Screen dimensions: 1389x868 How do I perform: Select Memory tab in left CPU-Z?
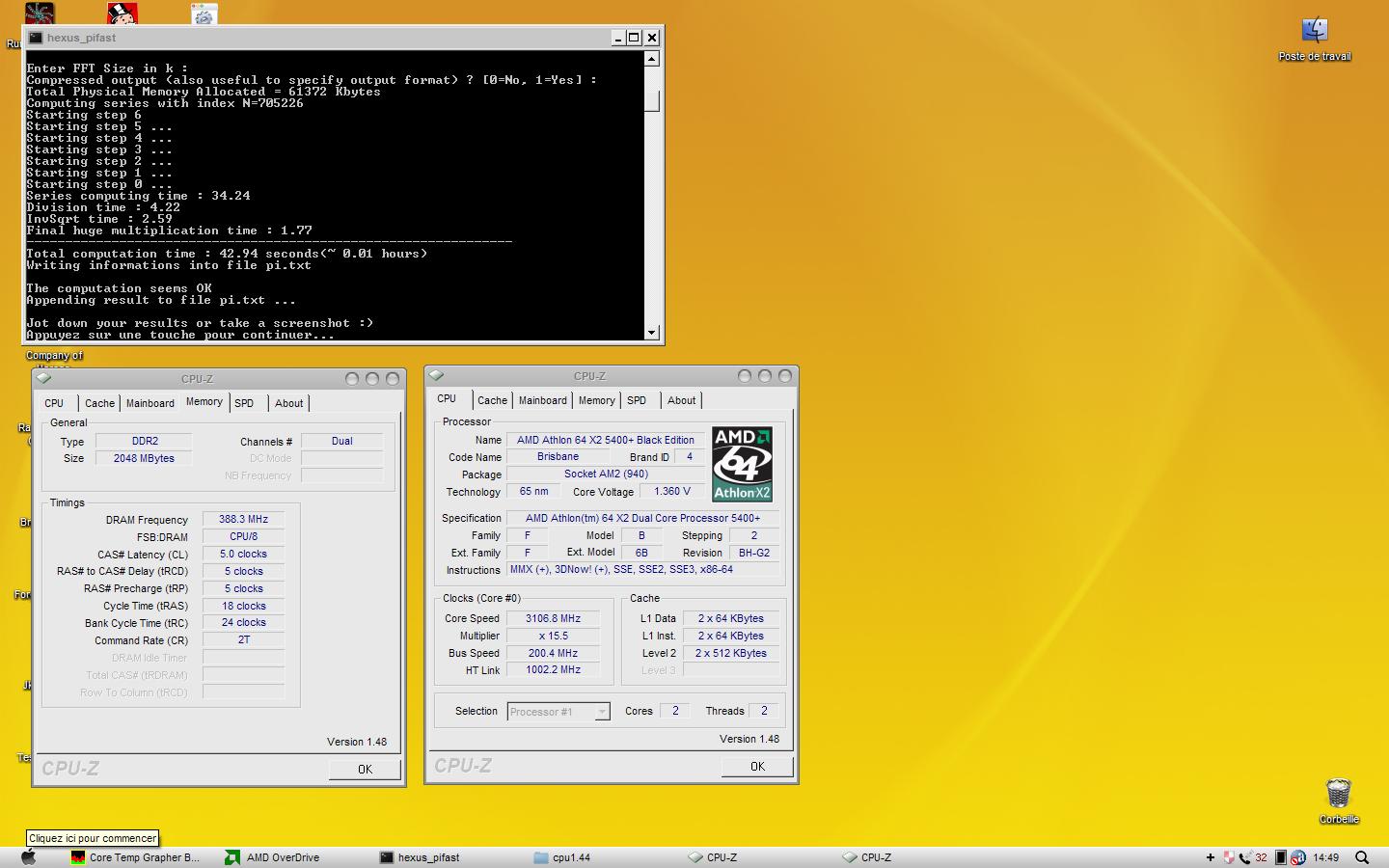pyautogui.click(x=204, y=401)
